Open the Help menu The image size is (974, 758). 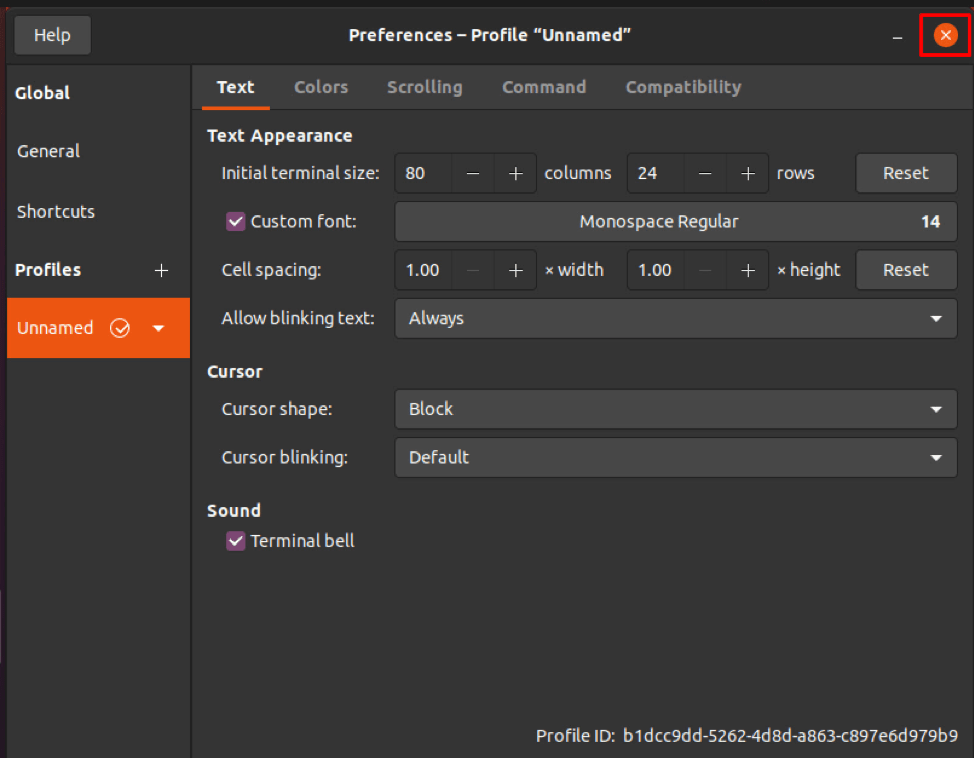(x=52, y=35)
